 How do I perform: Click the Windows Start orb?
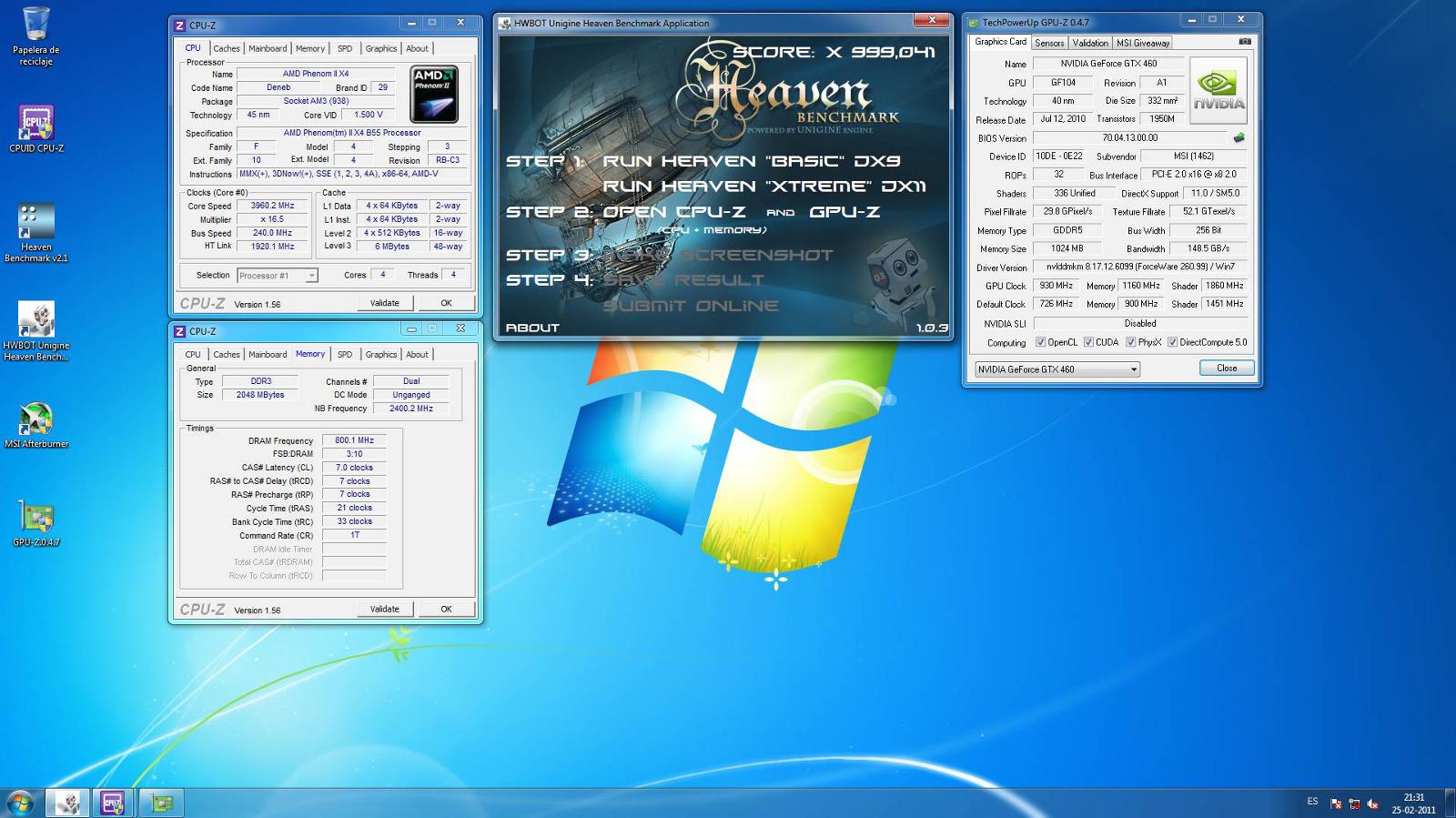20,803
